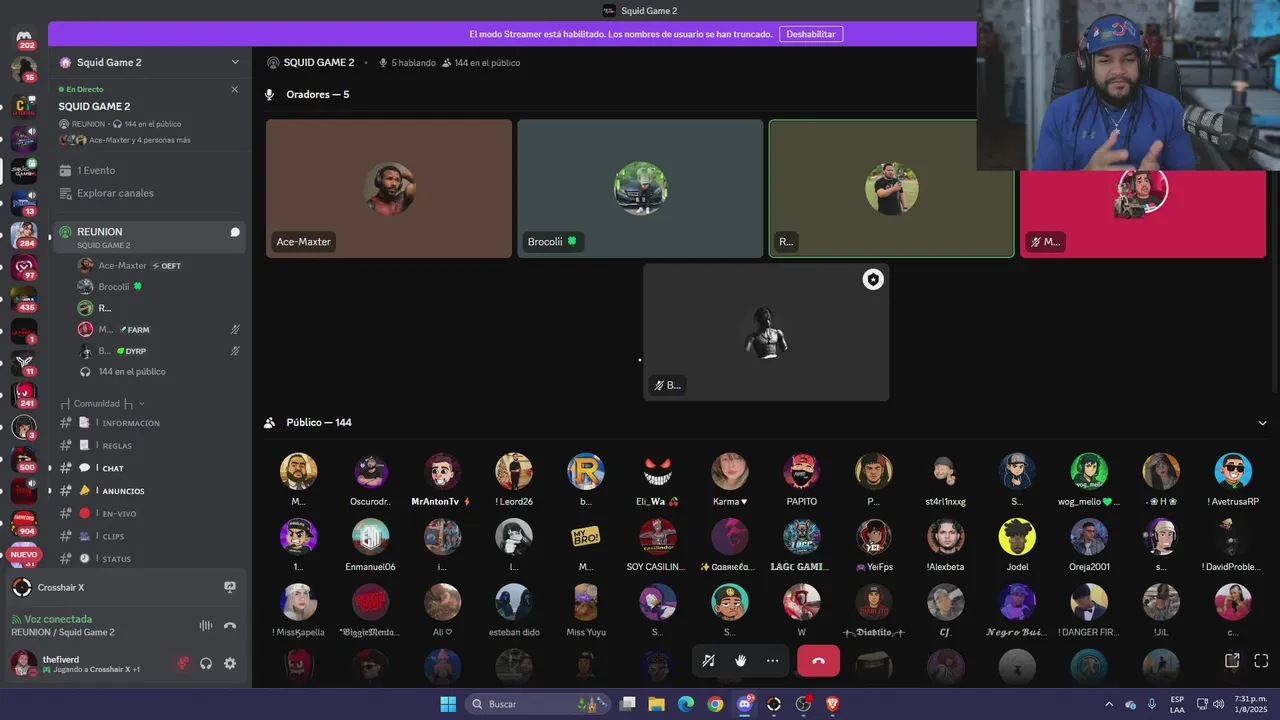Open server with 435 notification badge
This screenshot has width=1280, height=720.
pos(24,300)
